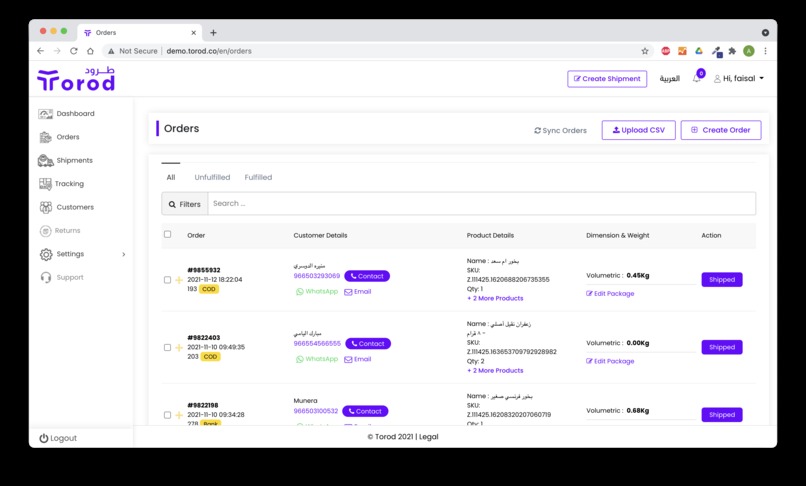Tick the select-all orders checkbox
The width and height of the screenshot is (806, 486).
(168, 235)
